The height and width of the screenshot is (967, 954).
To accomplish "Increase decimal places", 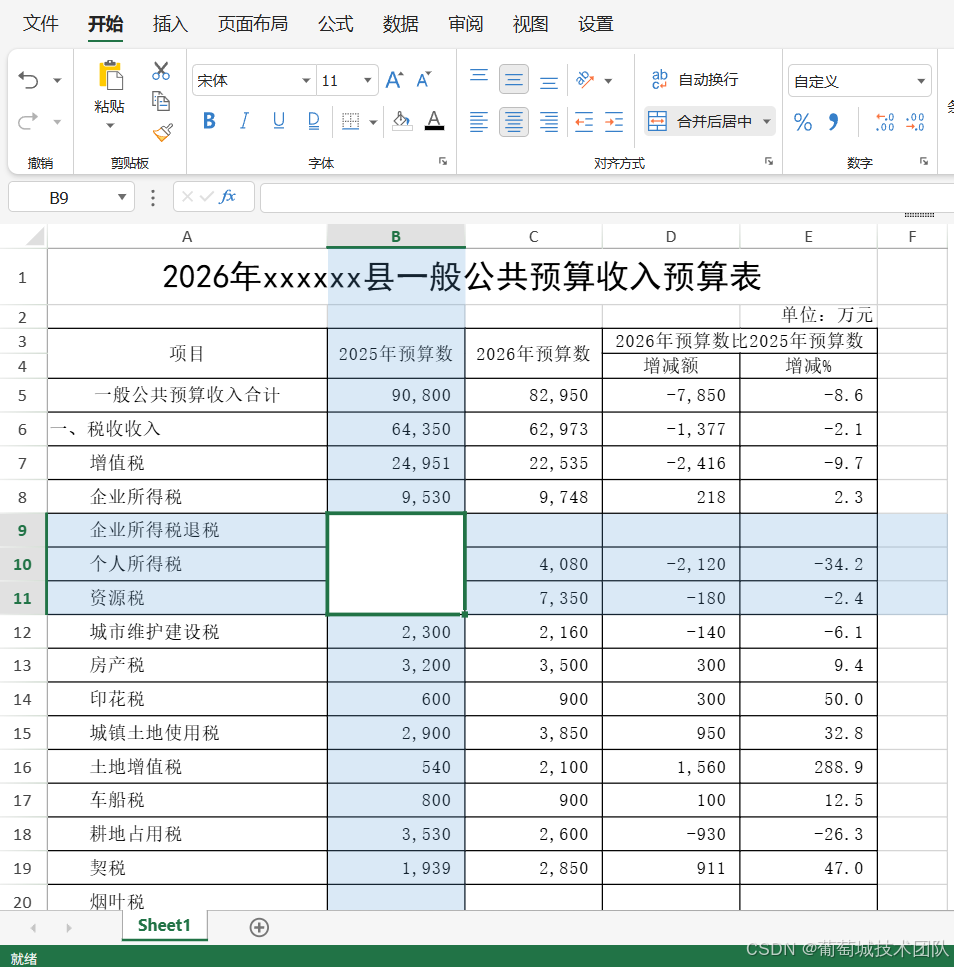I will pyautogui.click(x=885, y=121).
